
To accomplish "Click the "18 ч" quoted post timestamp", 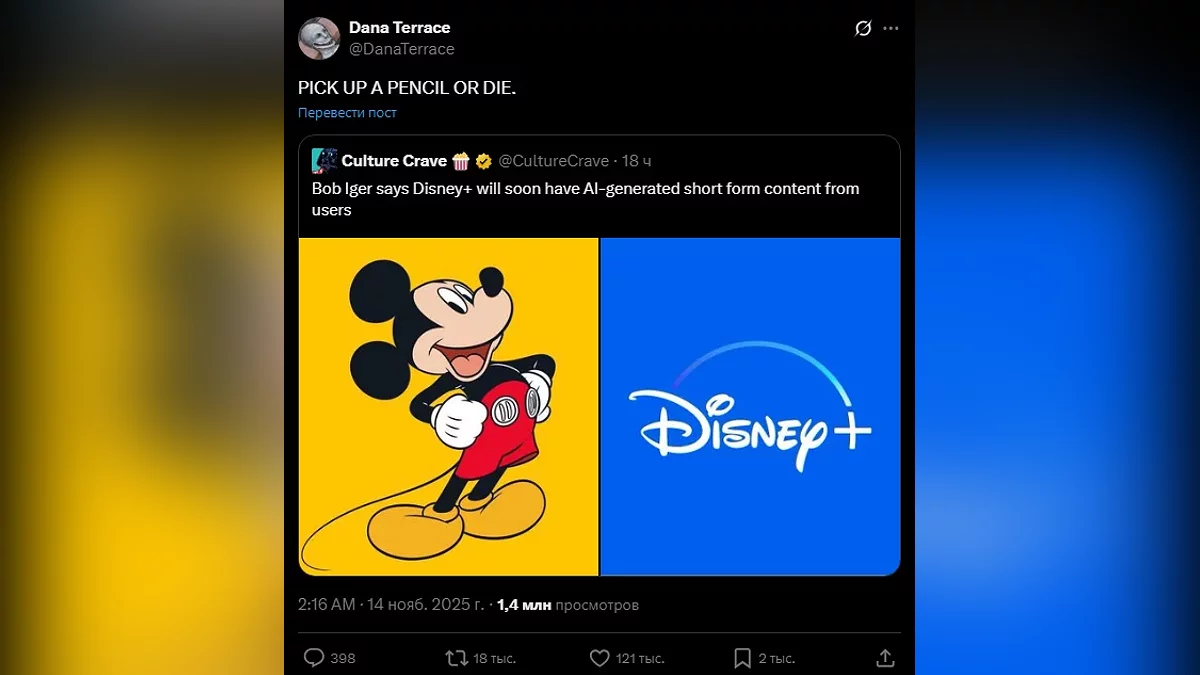I will coord(637,161).
